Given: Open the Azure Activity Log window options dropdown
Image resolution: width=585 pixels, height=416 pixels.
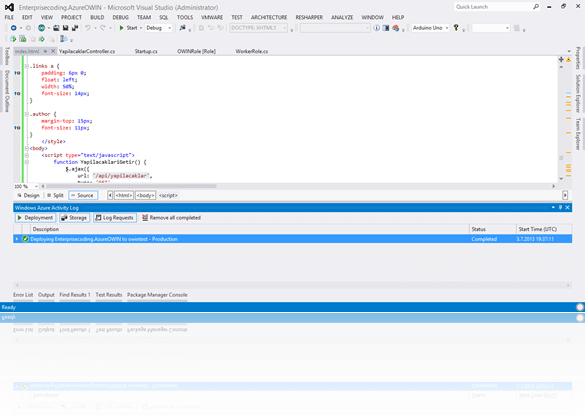Looking at the screenshot, I should [553, 207].
